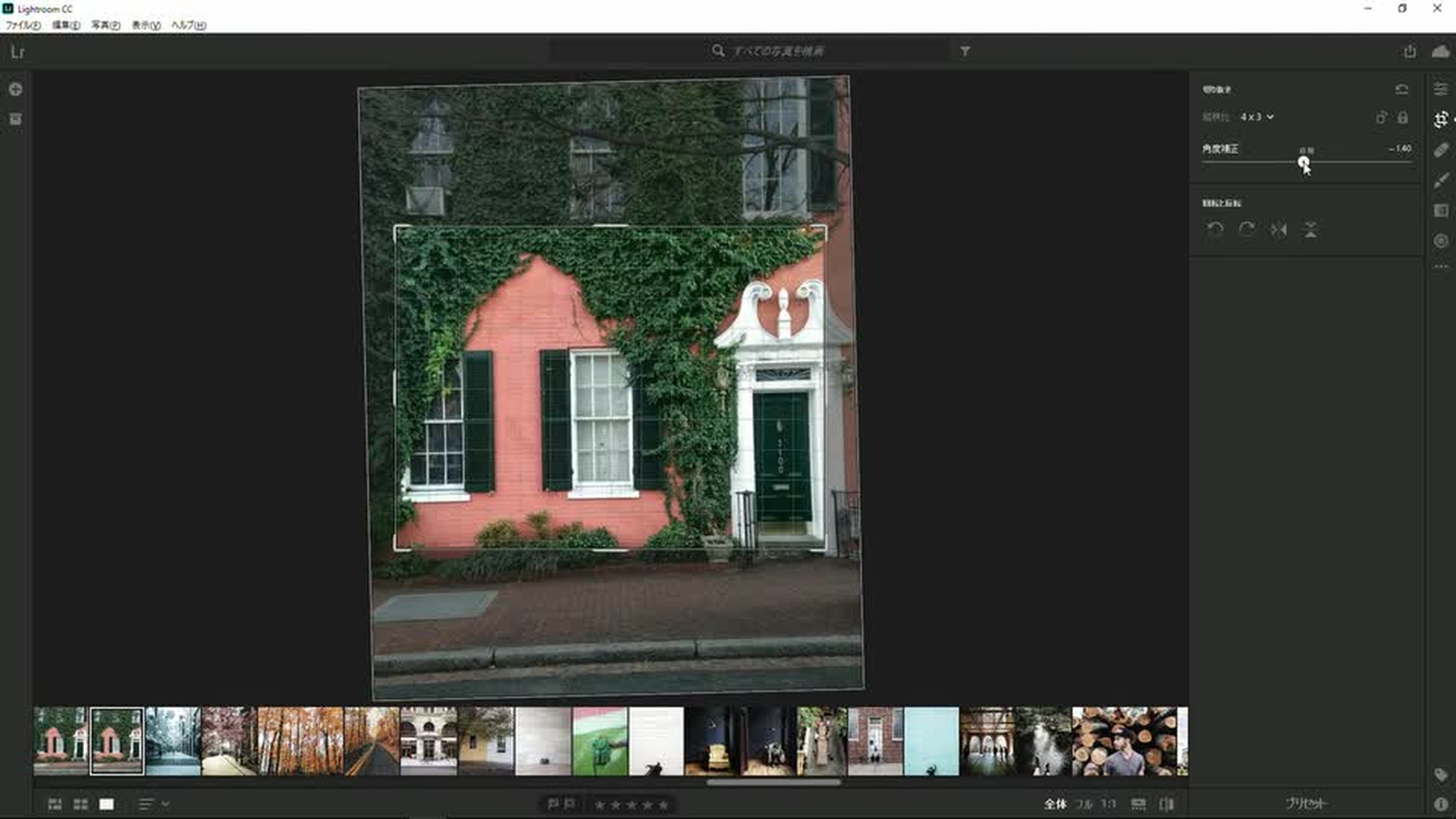Viewport: 1456px width, 819px height.
Task: Click the Presets button
Action: point(1306,803)
